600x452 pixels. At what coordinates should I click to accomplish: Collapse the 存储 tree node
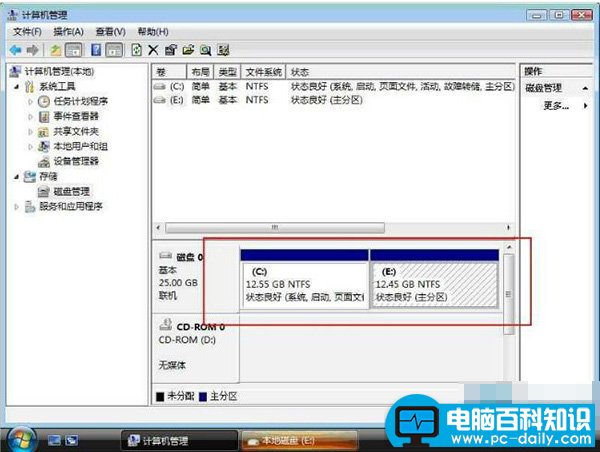16,176
